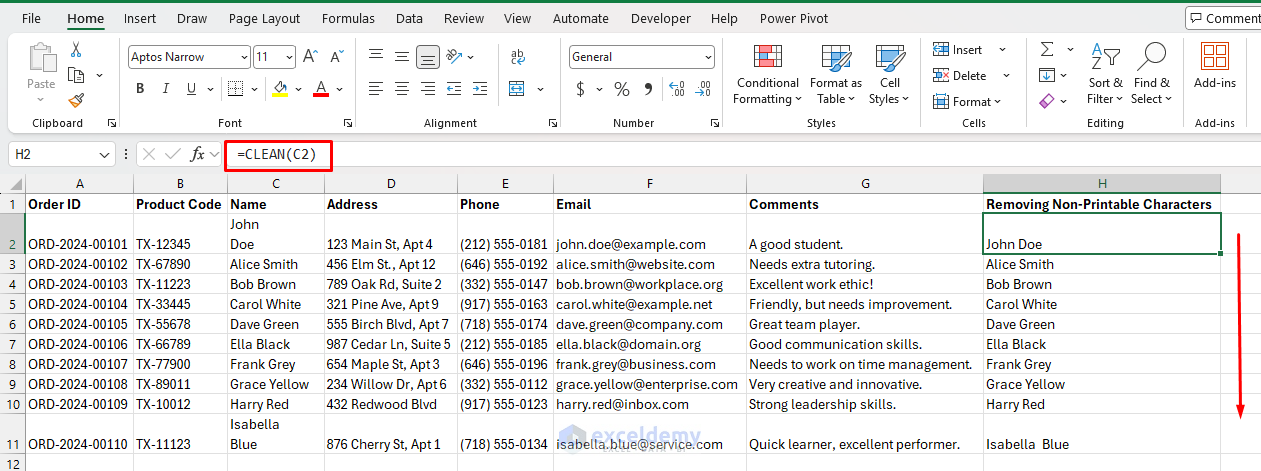Align text right

[428, 89]
